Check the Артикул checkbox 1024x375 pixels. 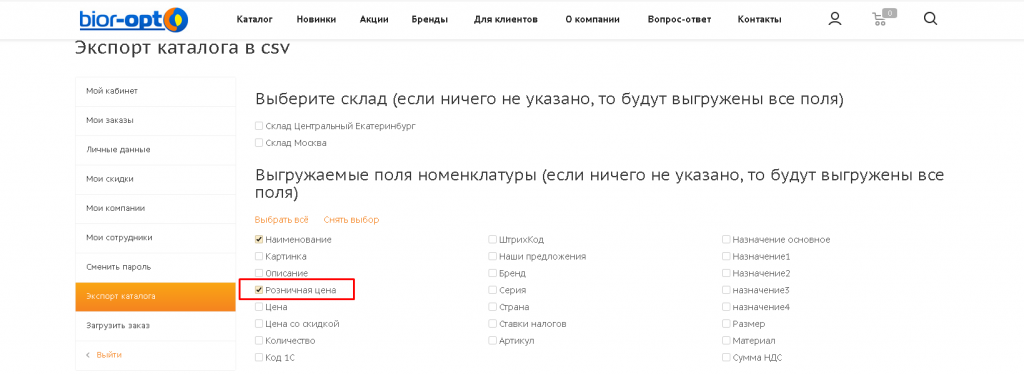[x=492, y=341]
